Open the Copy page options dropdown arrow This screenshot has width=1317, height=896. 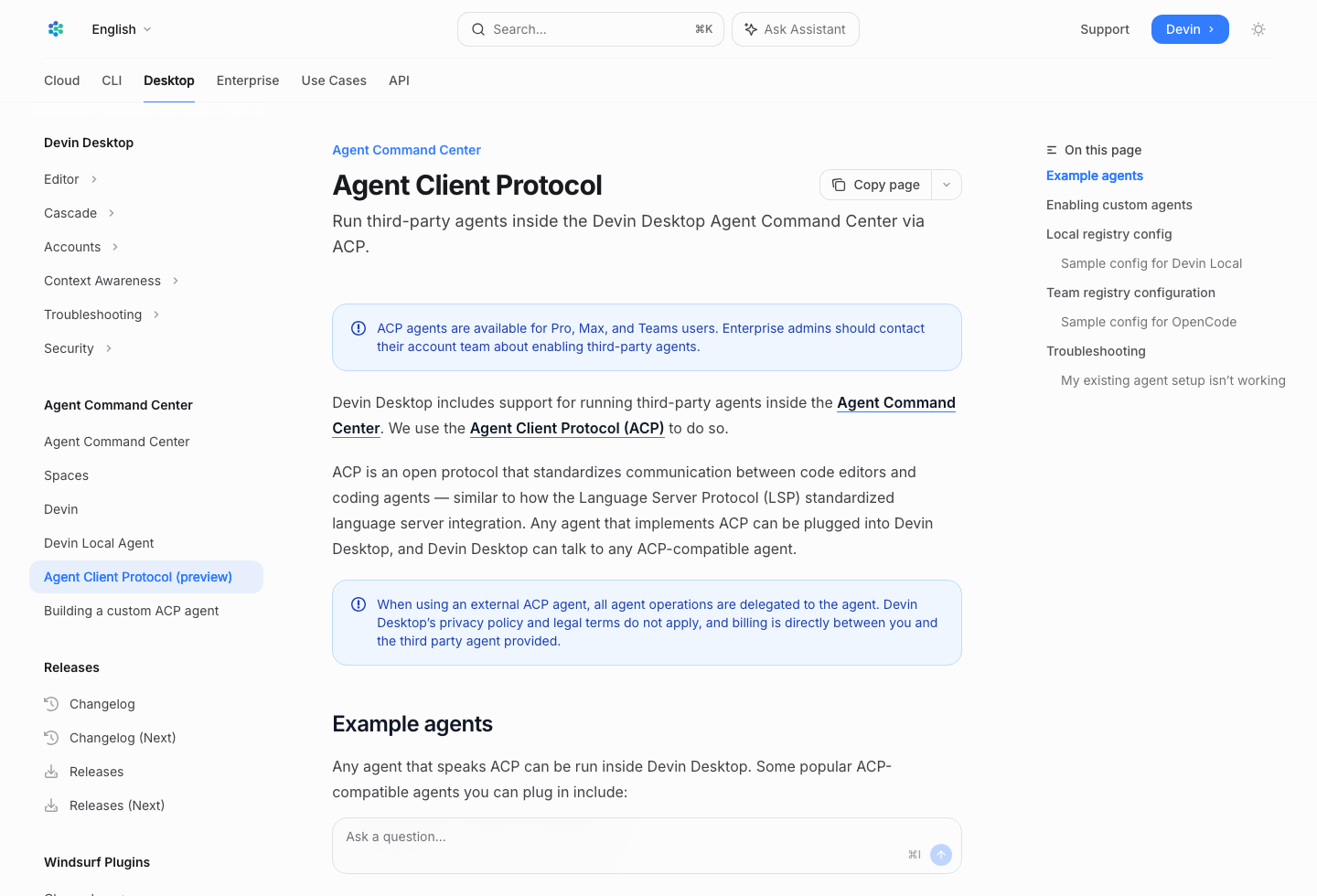(947, 185)
